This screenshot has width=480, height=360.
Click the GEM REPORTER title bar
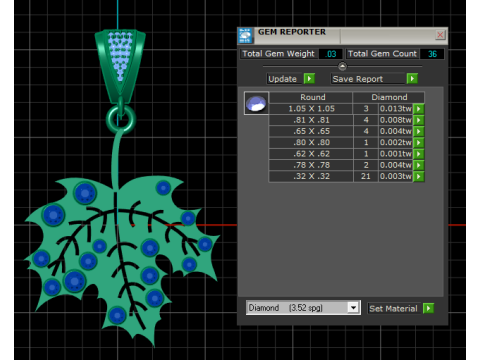(343, 35)
